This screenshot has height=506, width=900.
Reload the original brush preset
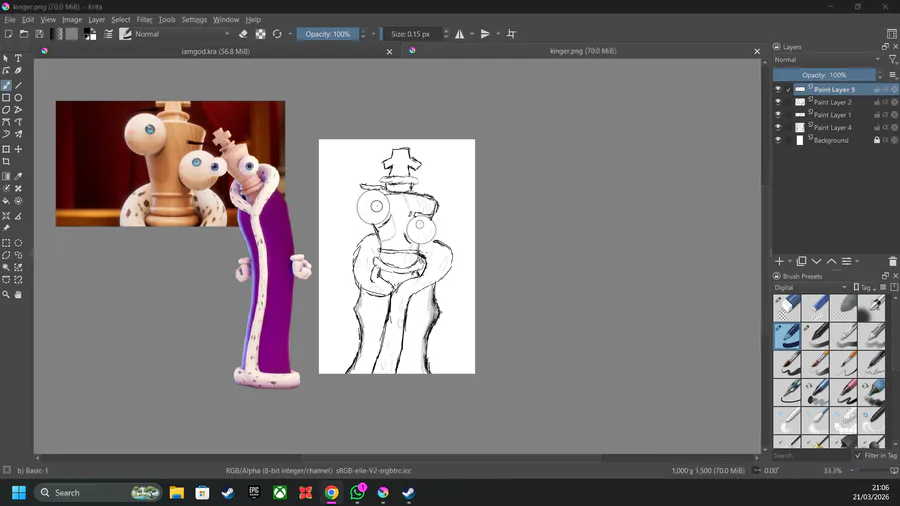(277, 34)
